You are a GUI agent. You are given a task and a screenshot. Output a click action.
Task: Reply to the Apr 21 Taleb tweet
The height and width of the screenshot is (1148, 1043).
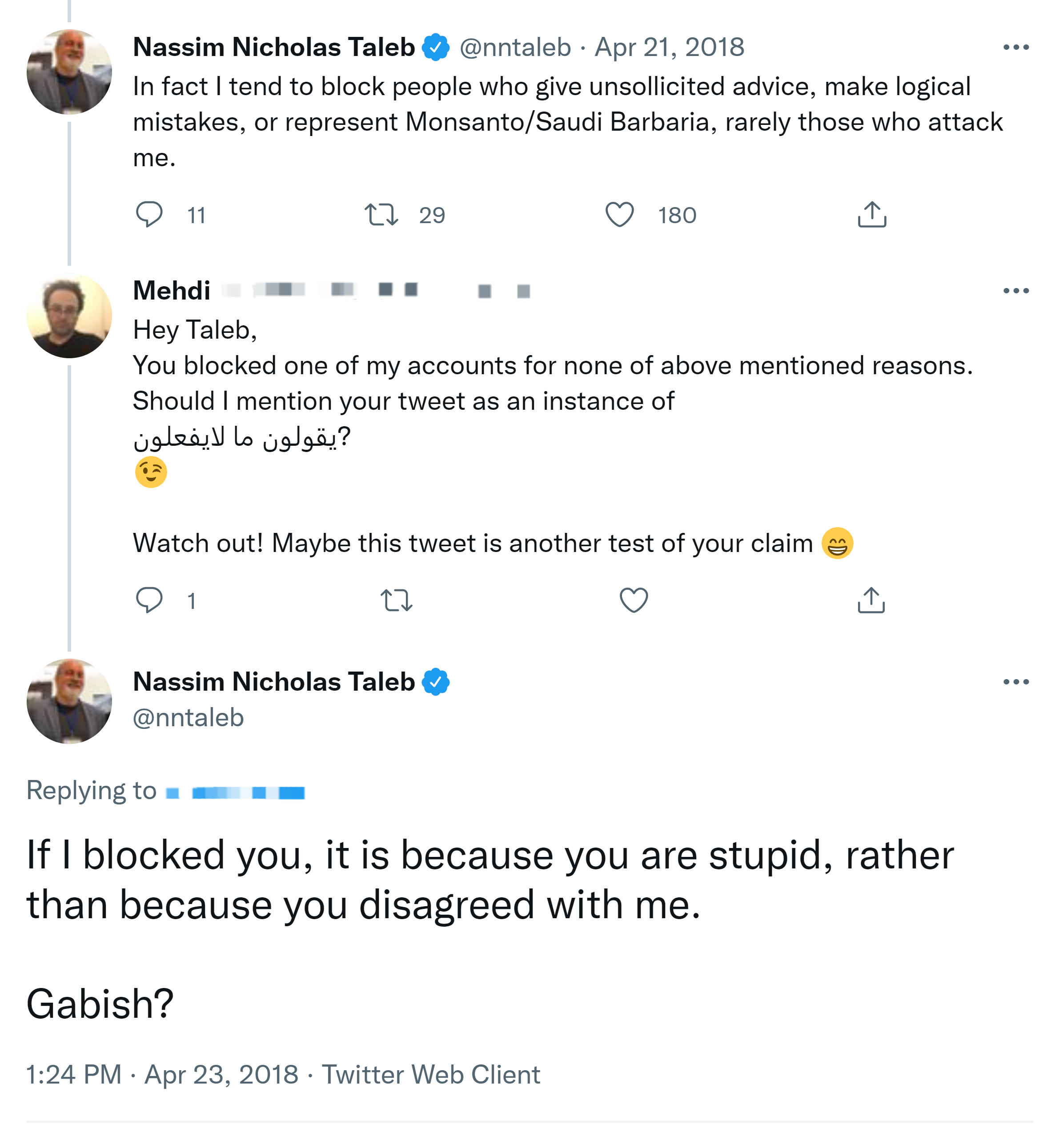[149, 215]
